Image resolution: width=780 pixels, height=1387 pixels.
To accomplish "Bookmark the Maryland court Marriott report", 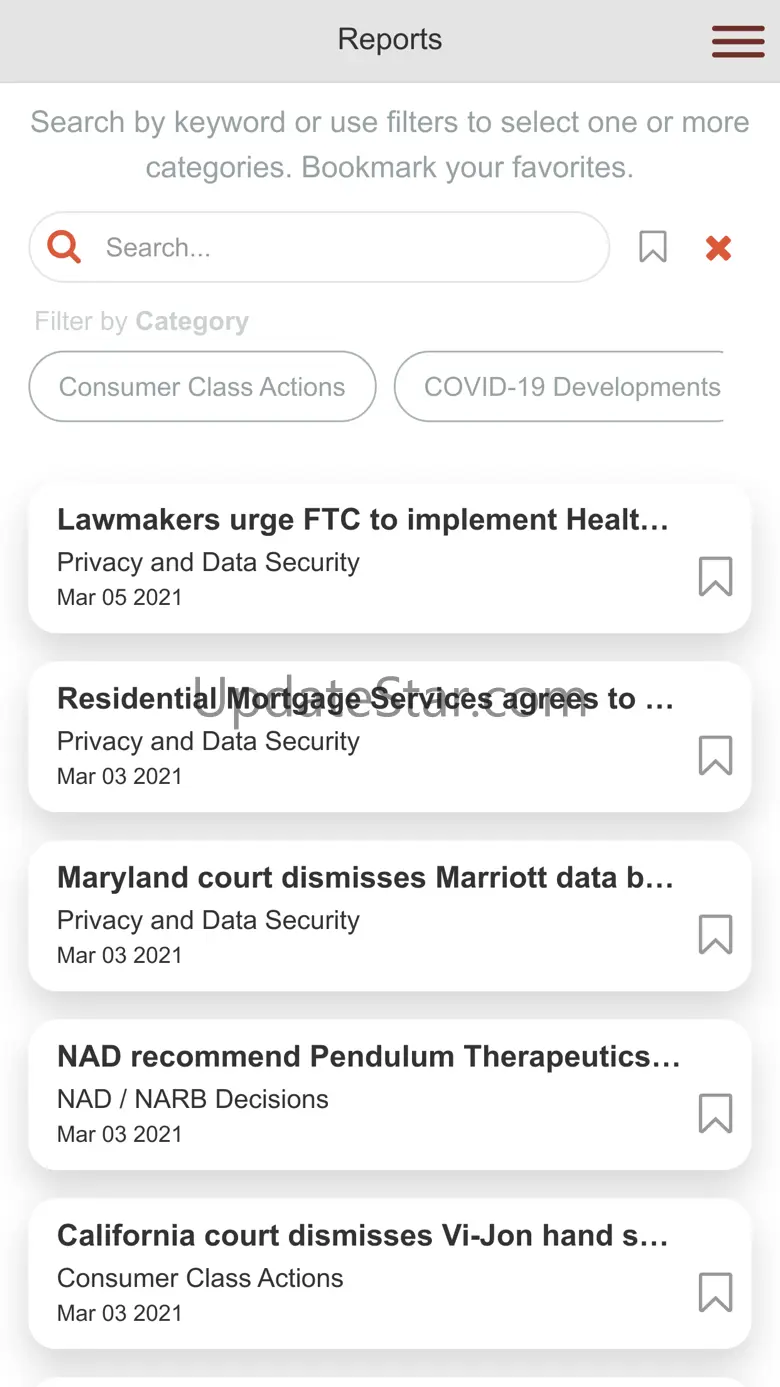I will [715, 935].
